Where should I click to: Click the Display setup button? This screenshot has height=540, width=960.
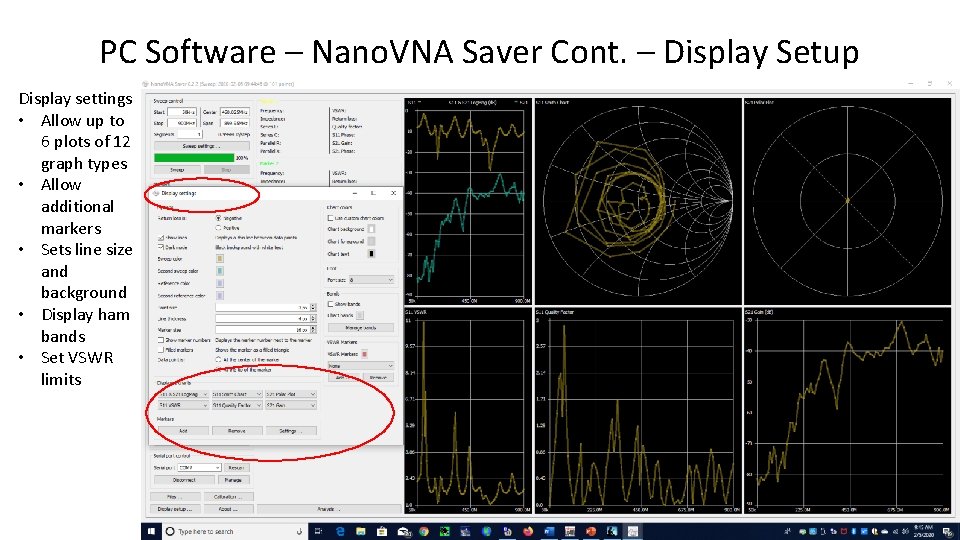pyautogui.click(x=174, y=509)
